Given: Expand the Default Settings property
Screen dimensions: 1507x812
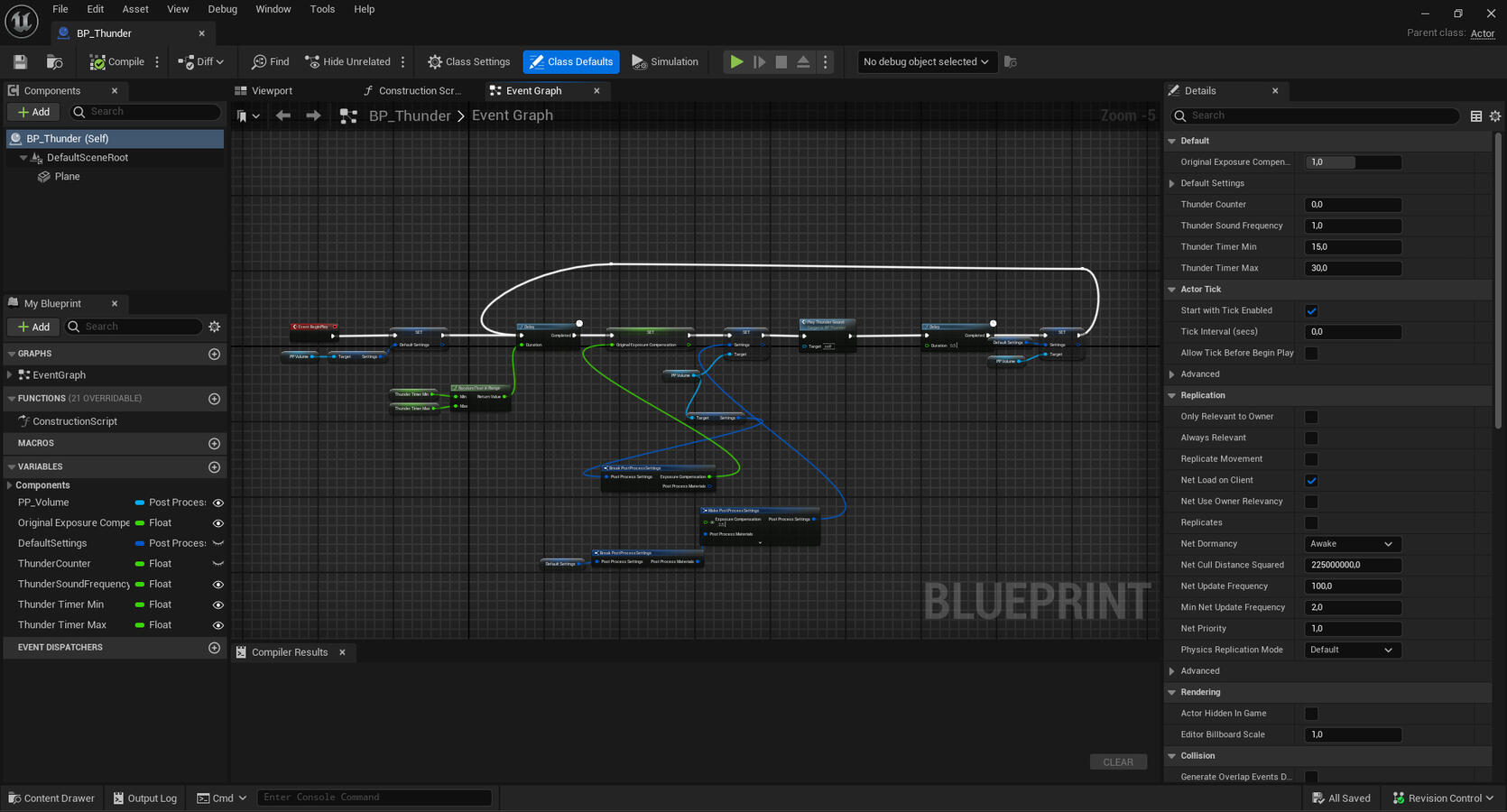Looking at the screenshot, I should (x=1172, y=183).
